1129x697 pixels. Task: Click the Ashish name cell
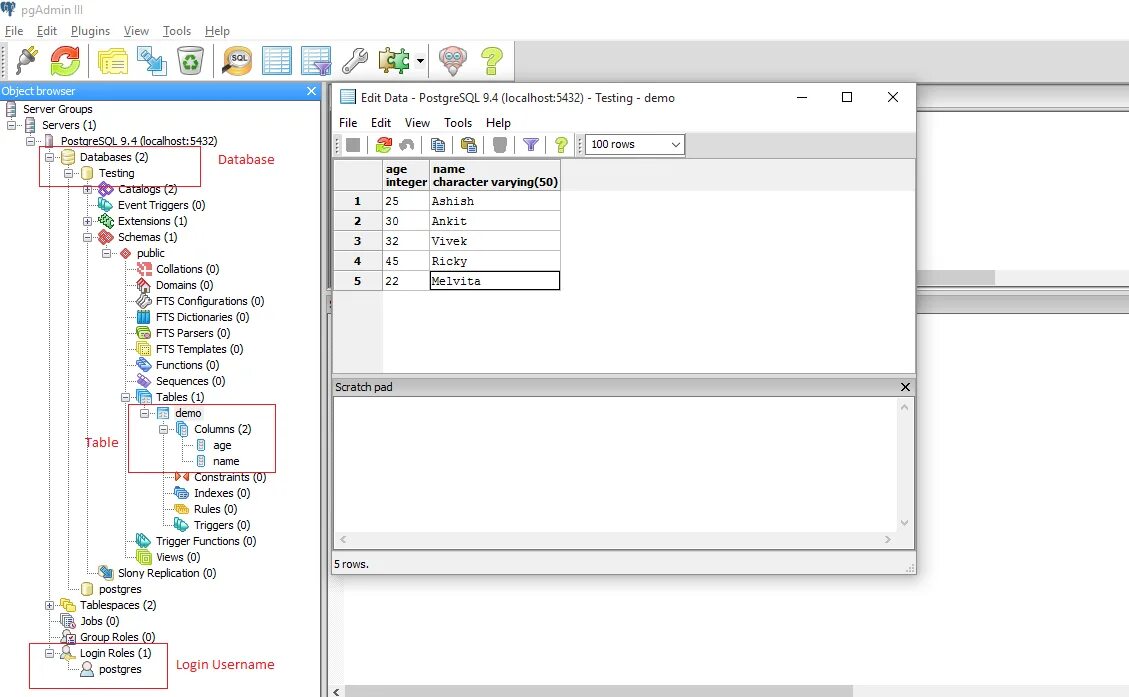click(x=495, y=201)
